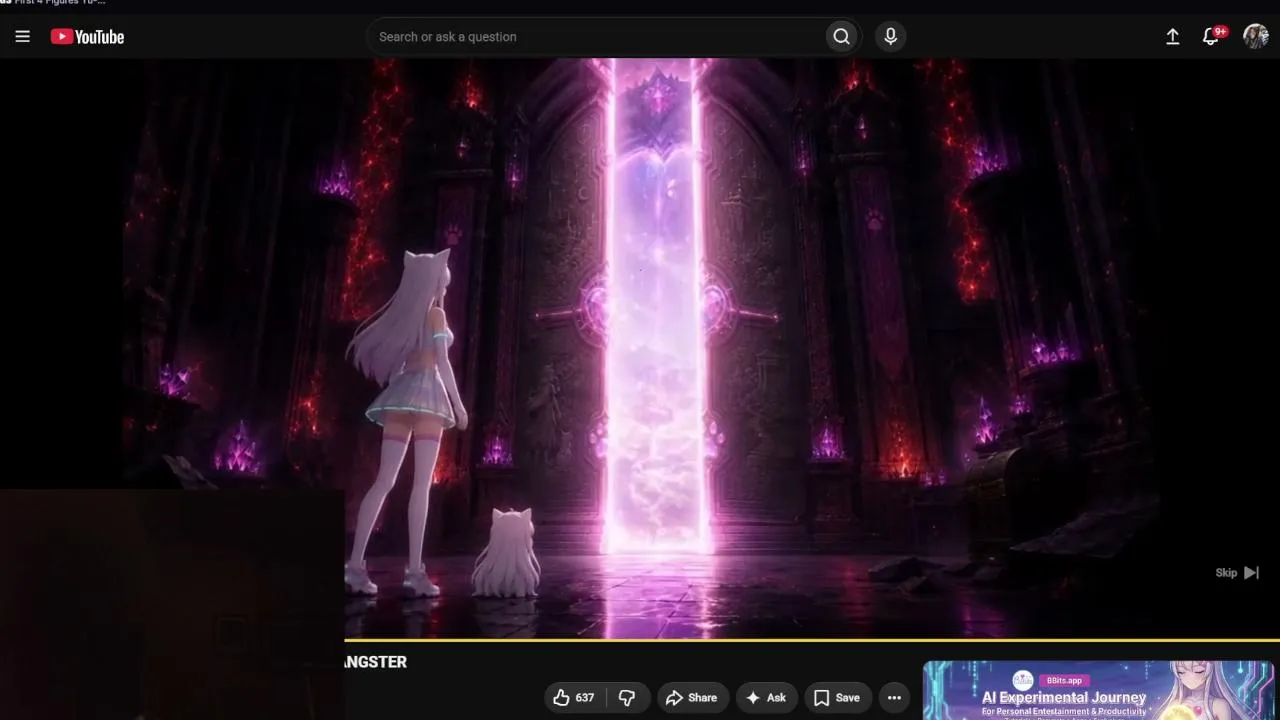This screenshot has width=1280, height=720.
Task: Save the video to a playlist
Action: click(x=837, y=698)
